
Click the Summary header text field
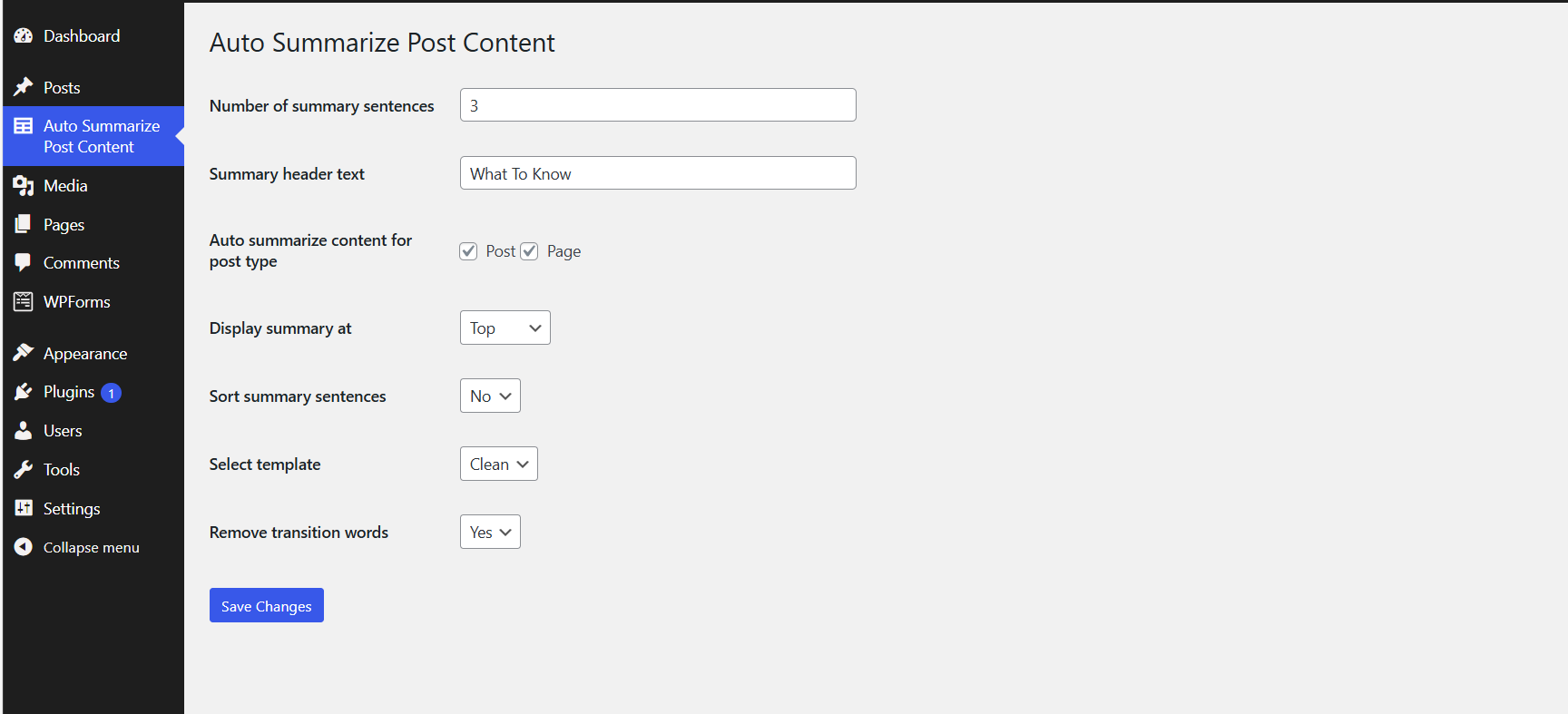click(658, 173)
